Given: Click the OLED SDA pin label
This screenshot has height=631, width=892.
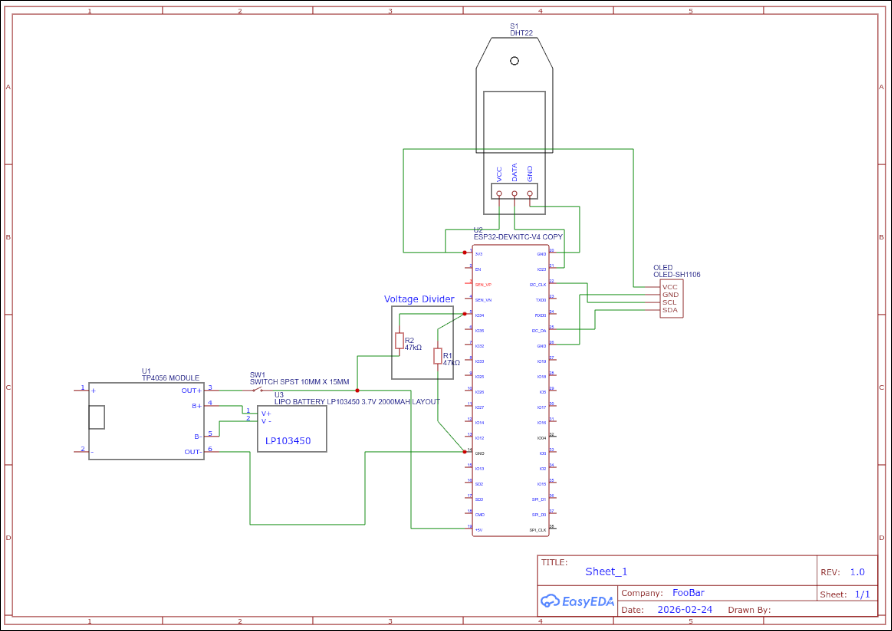Looking at the screenshot, I should [670, 310].
